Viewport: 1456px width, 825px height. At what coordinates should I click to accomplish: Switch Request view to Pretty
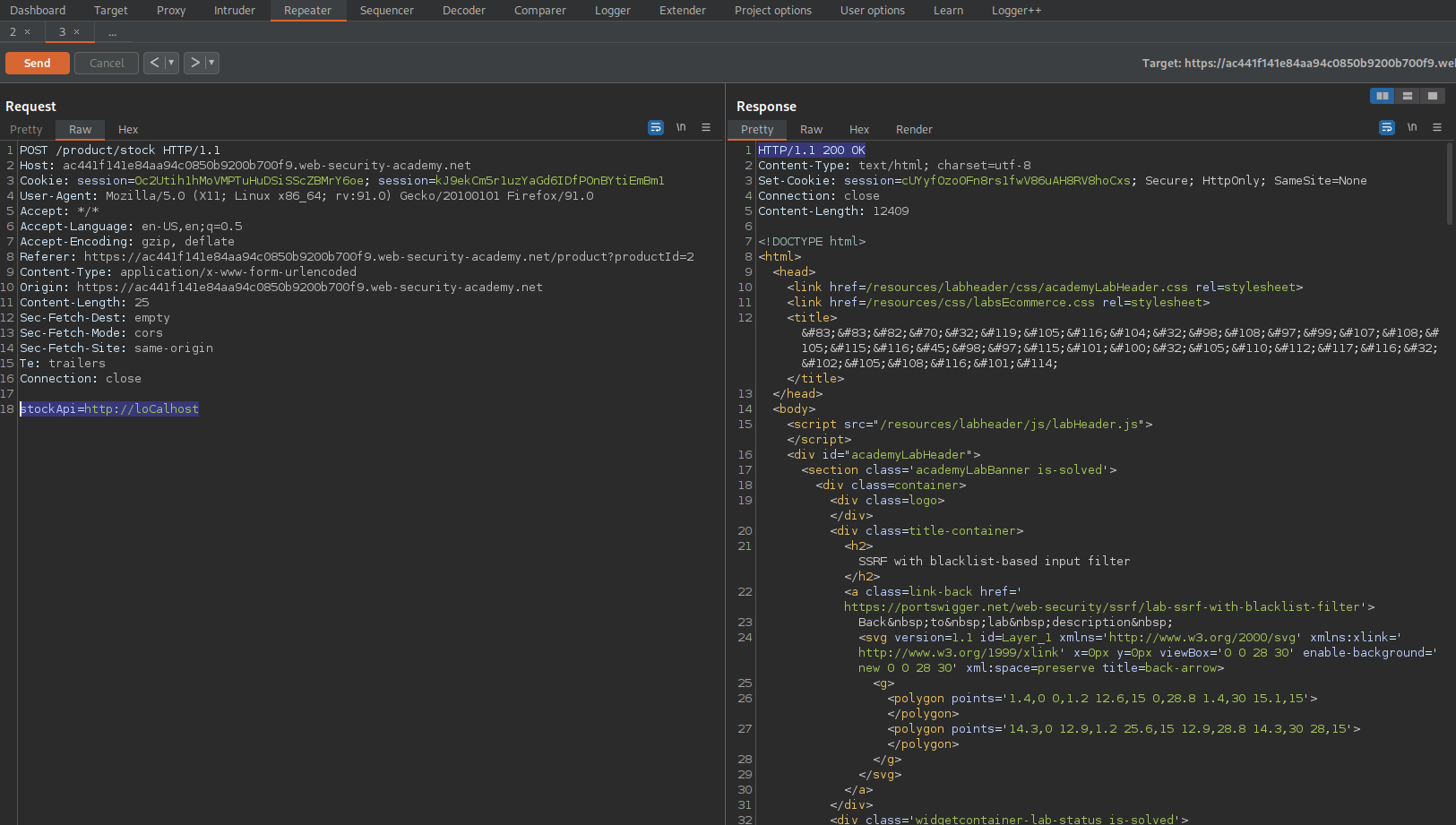26,130
